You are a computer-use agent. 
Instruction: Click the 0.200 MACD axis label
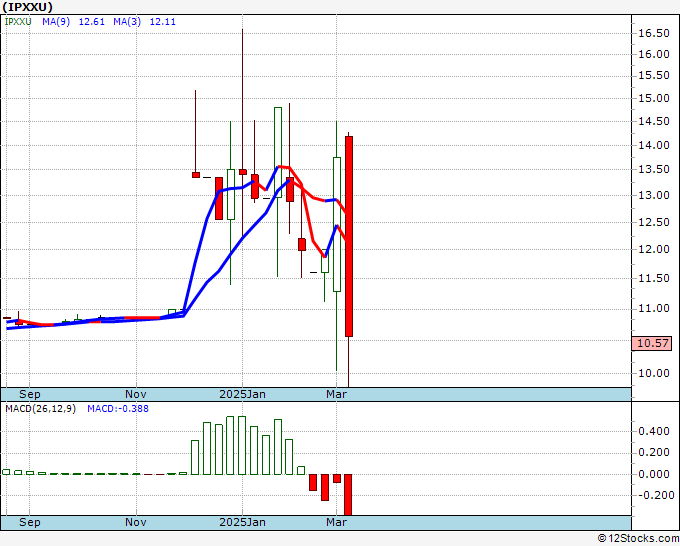pos(654,452)
